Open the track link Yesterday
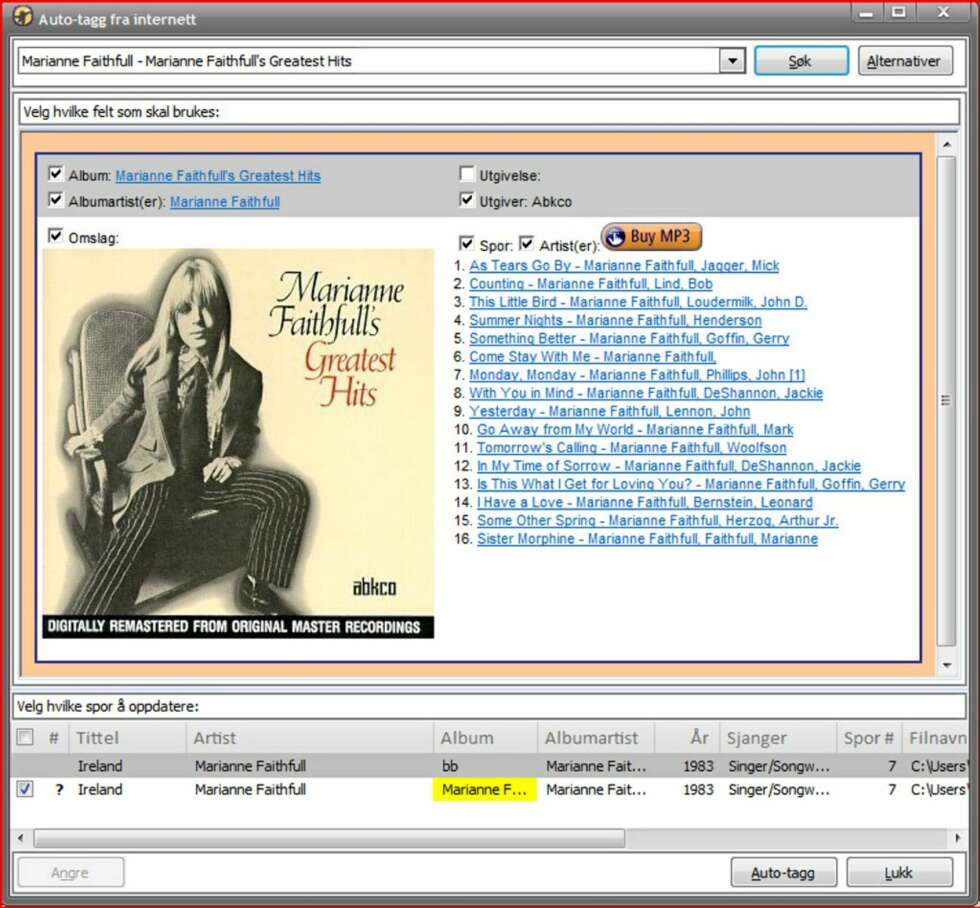Screen dimensions: 980x908 pos(609,411)
